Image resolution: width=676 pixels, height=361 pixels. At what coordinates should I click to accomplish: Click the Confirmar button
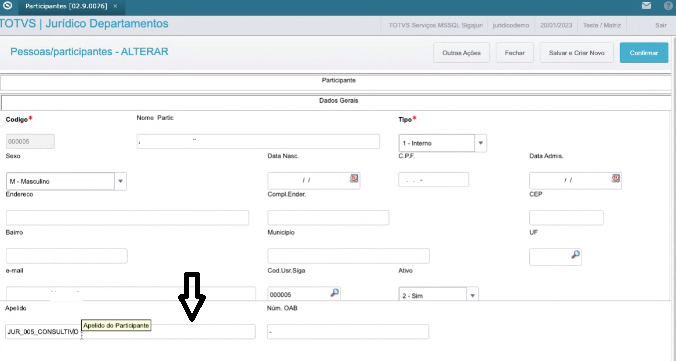pos(644,53)
